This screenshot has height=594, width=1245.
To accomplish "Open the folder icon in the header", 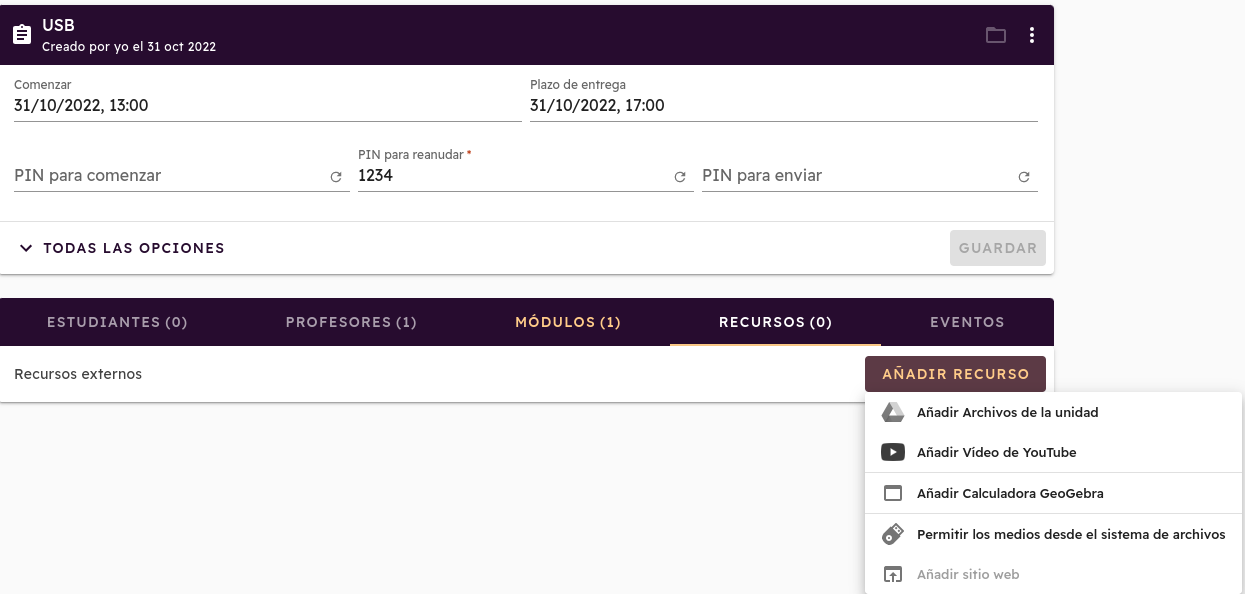I will pyautogui.click(x=996, y=35).
